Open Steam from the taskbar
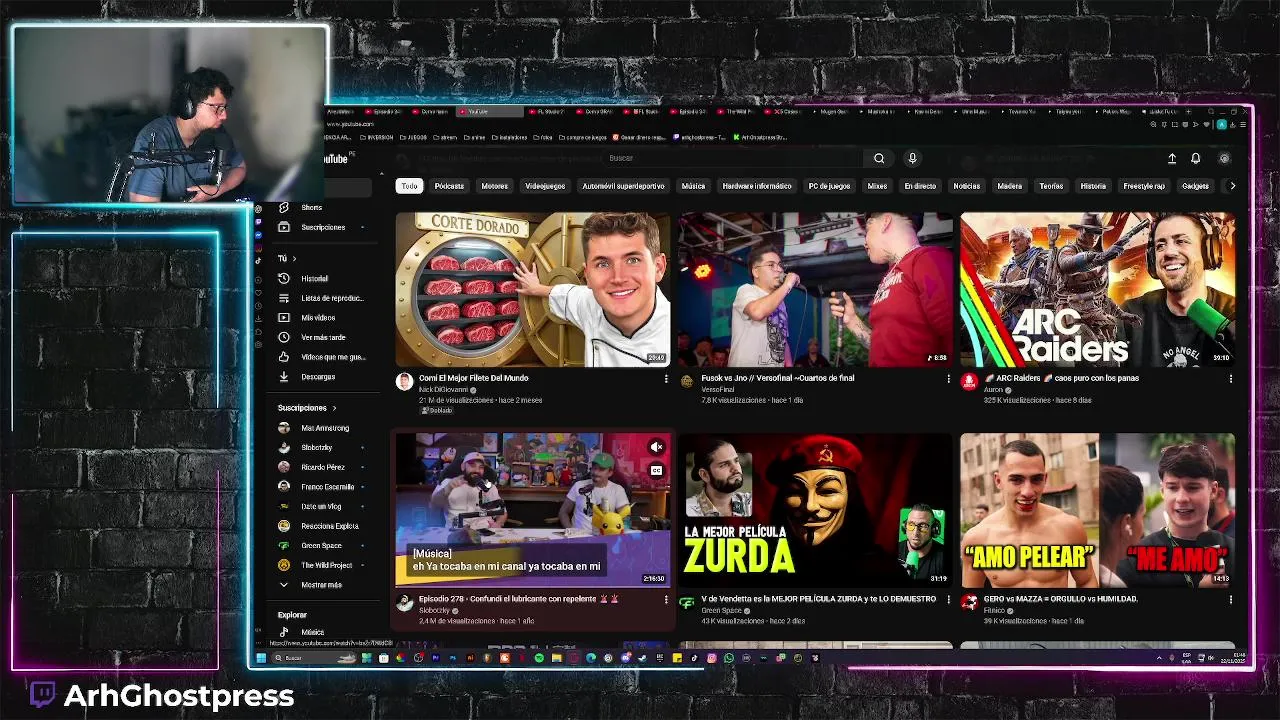 pyautogui.click(x=643, y=658)
